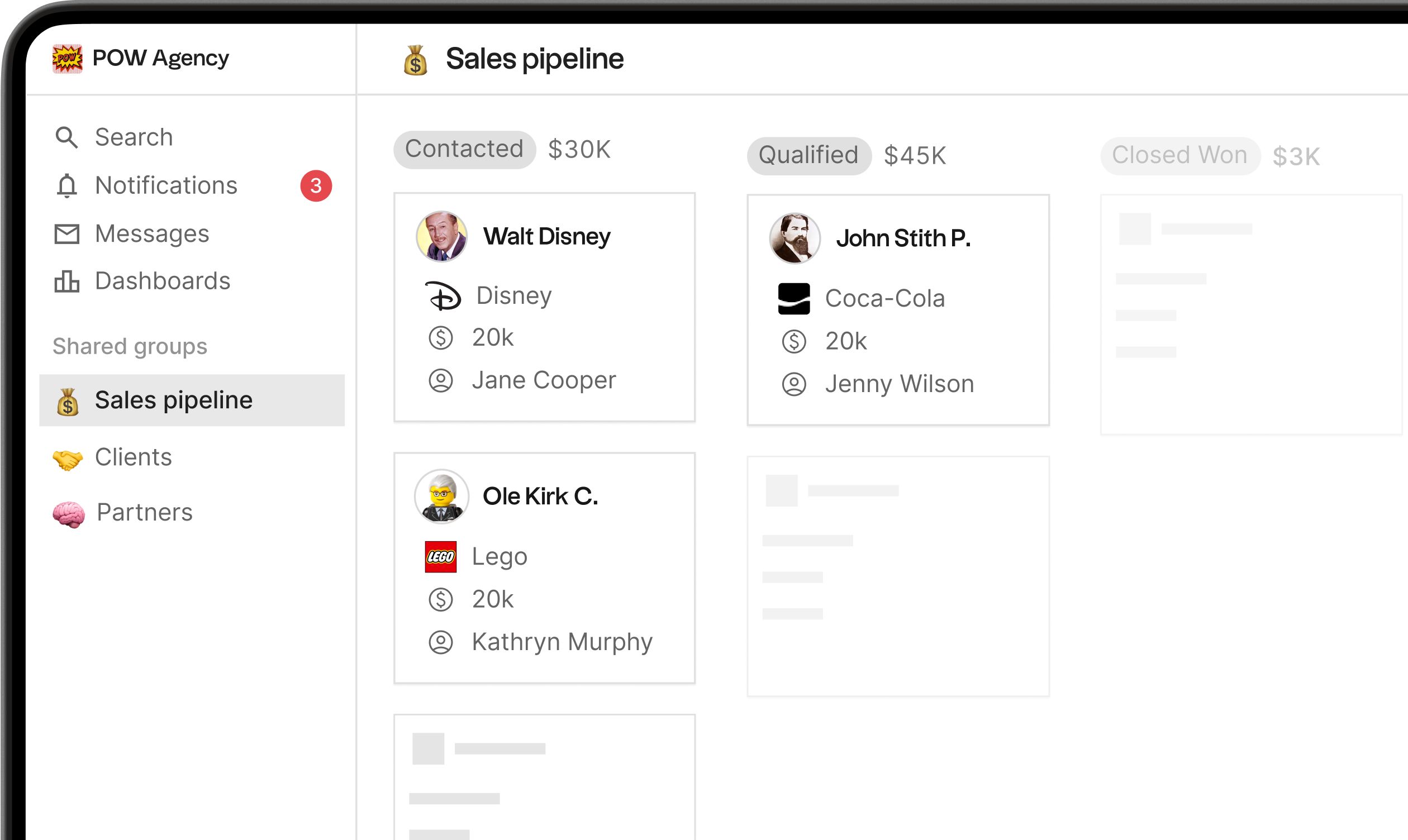Click the Coca-Cola company logo
This screenshot has height=840, width=1408.
point(794,299)
